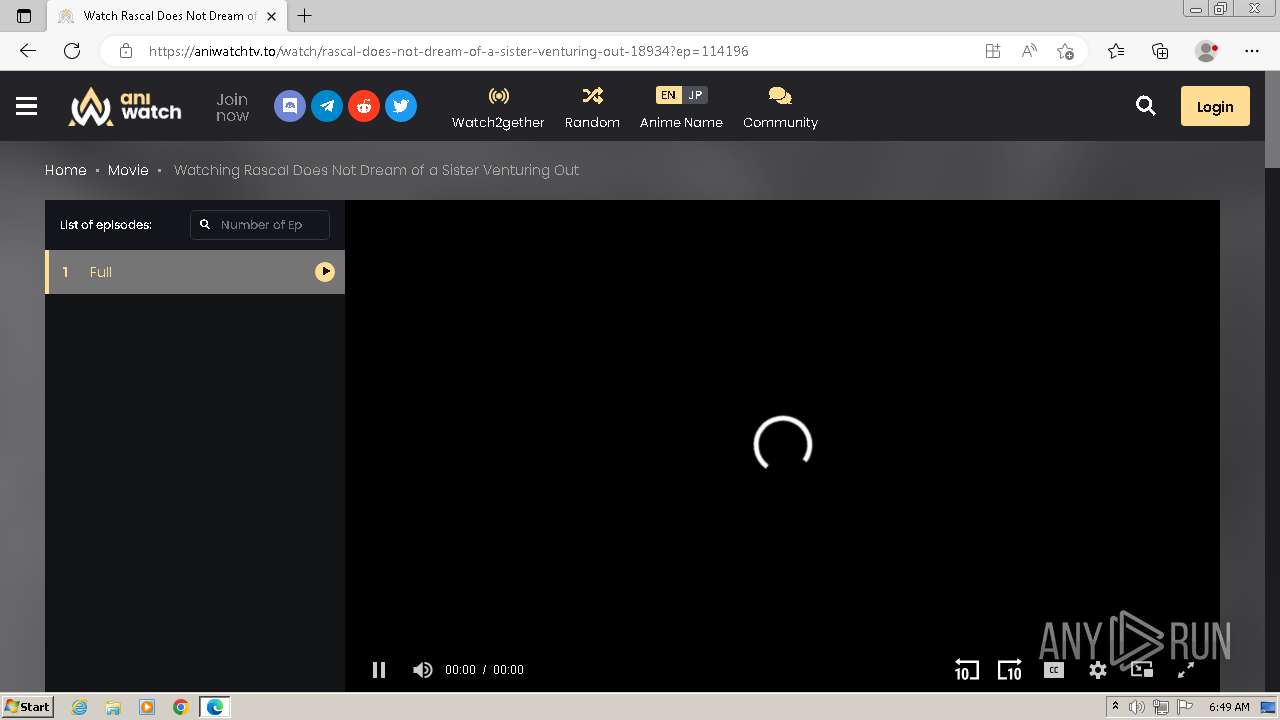Select episode 1 Full
The width and height of the screenshot is (1280, 720).
(x=195, y=272)
